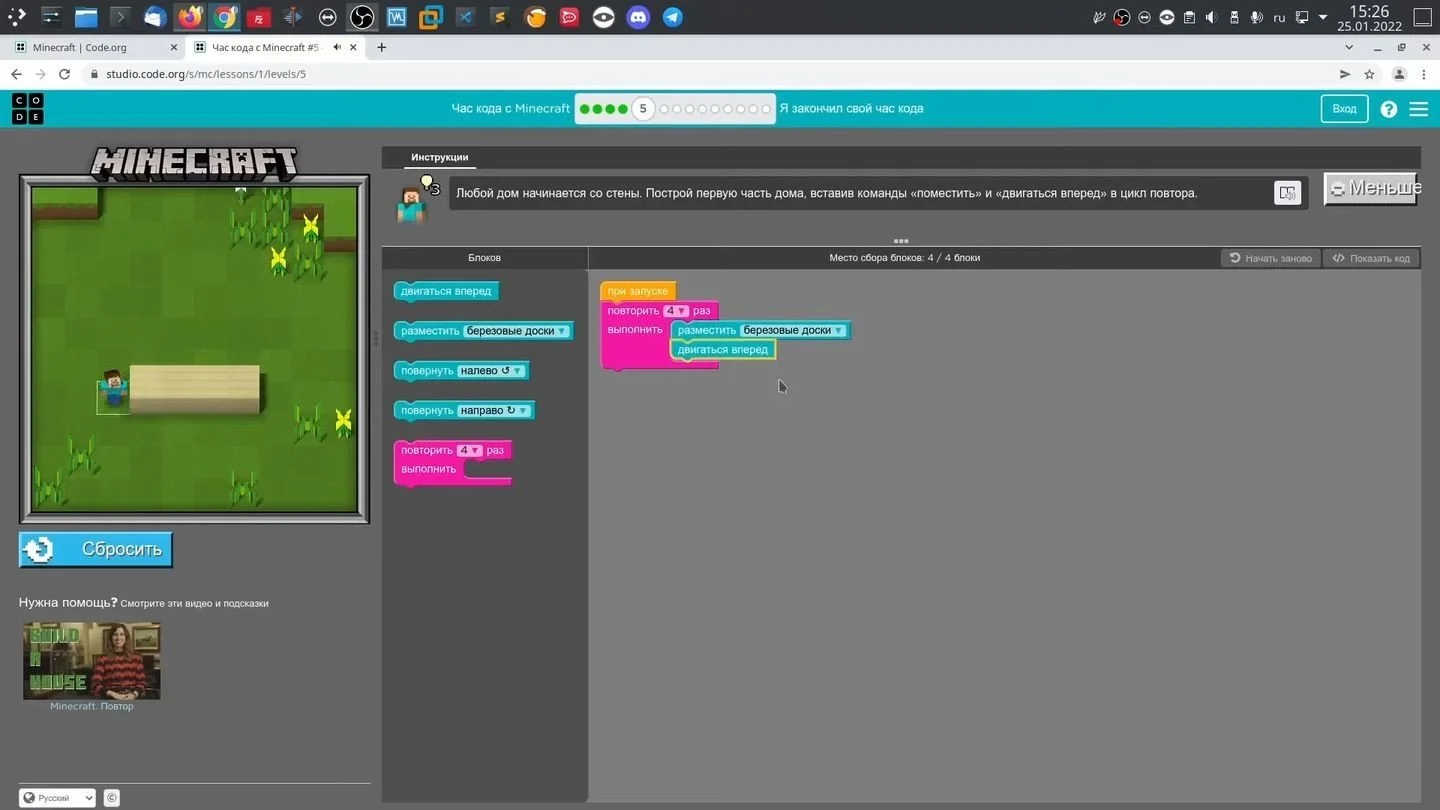Open the help question mark icon
Viewport: 1440px width, 810px height.
(x=1389, y=109)
